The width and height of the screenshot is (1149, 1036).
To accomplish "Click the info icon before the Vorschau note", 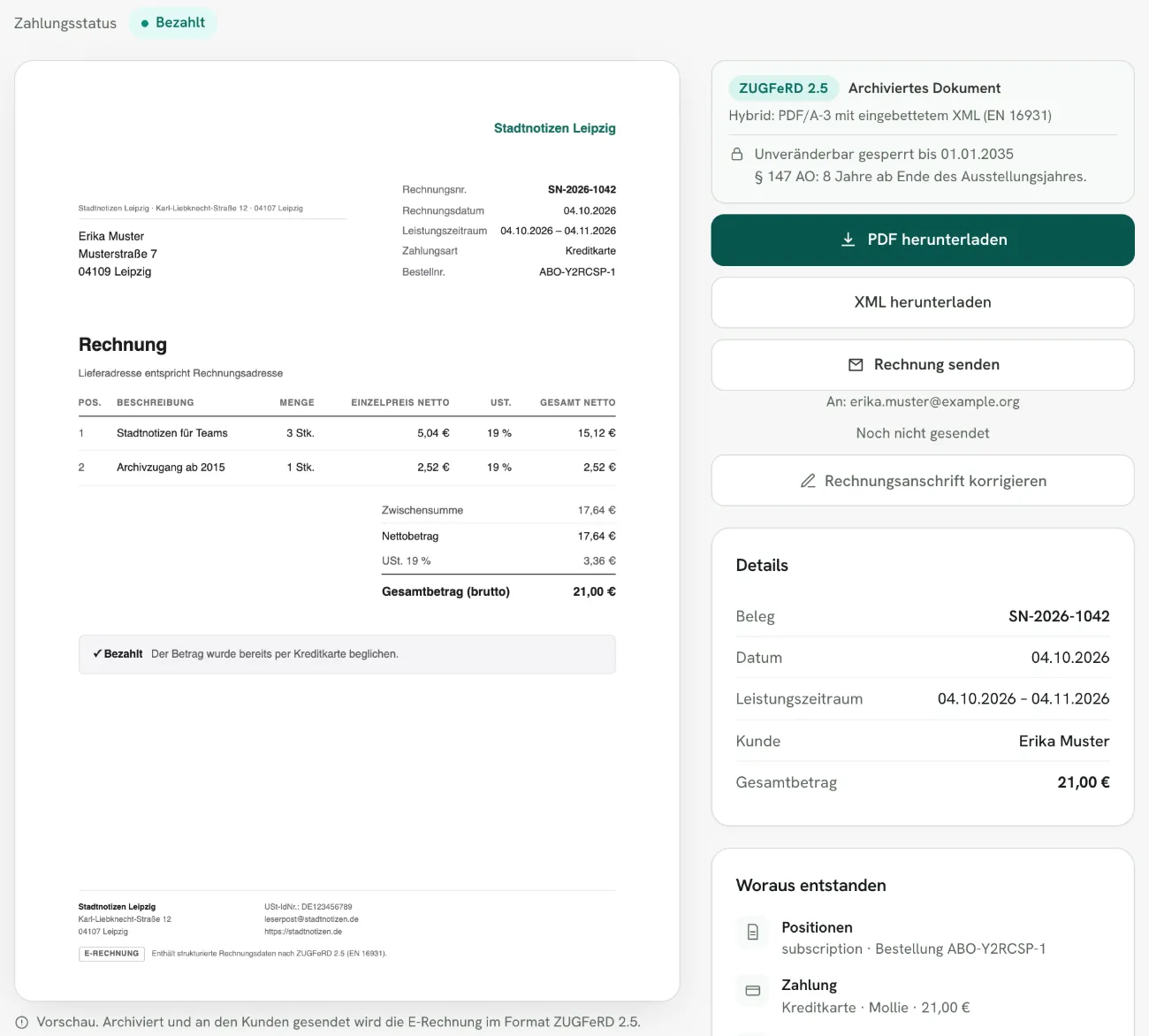I will (x=22, y=1022).
